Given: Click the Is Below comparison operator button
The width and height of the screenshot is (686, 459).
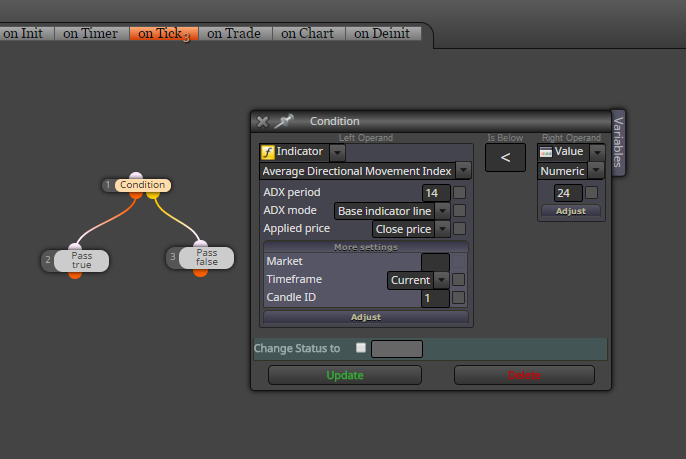Looking at the screenshot, I should click(x=505, y=158).
